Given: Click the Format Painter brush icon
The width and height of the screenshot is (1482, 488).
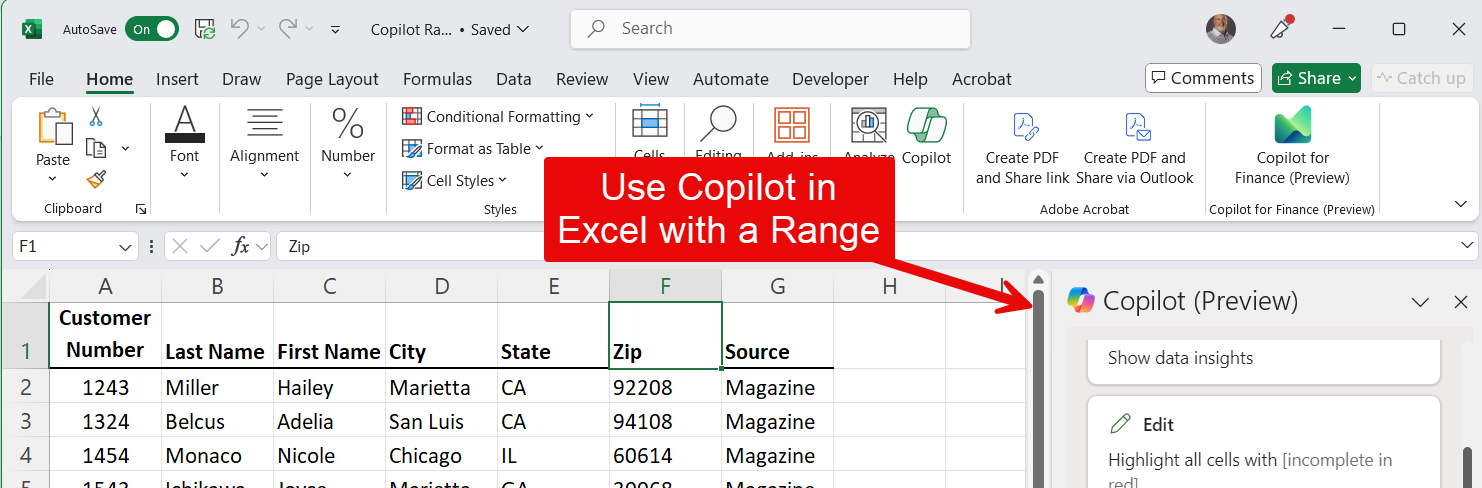Looking at the screenshot, I should [x=96, y=179].
